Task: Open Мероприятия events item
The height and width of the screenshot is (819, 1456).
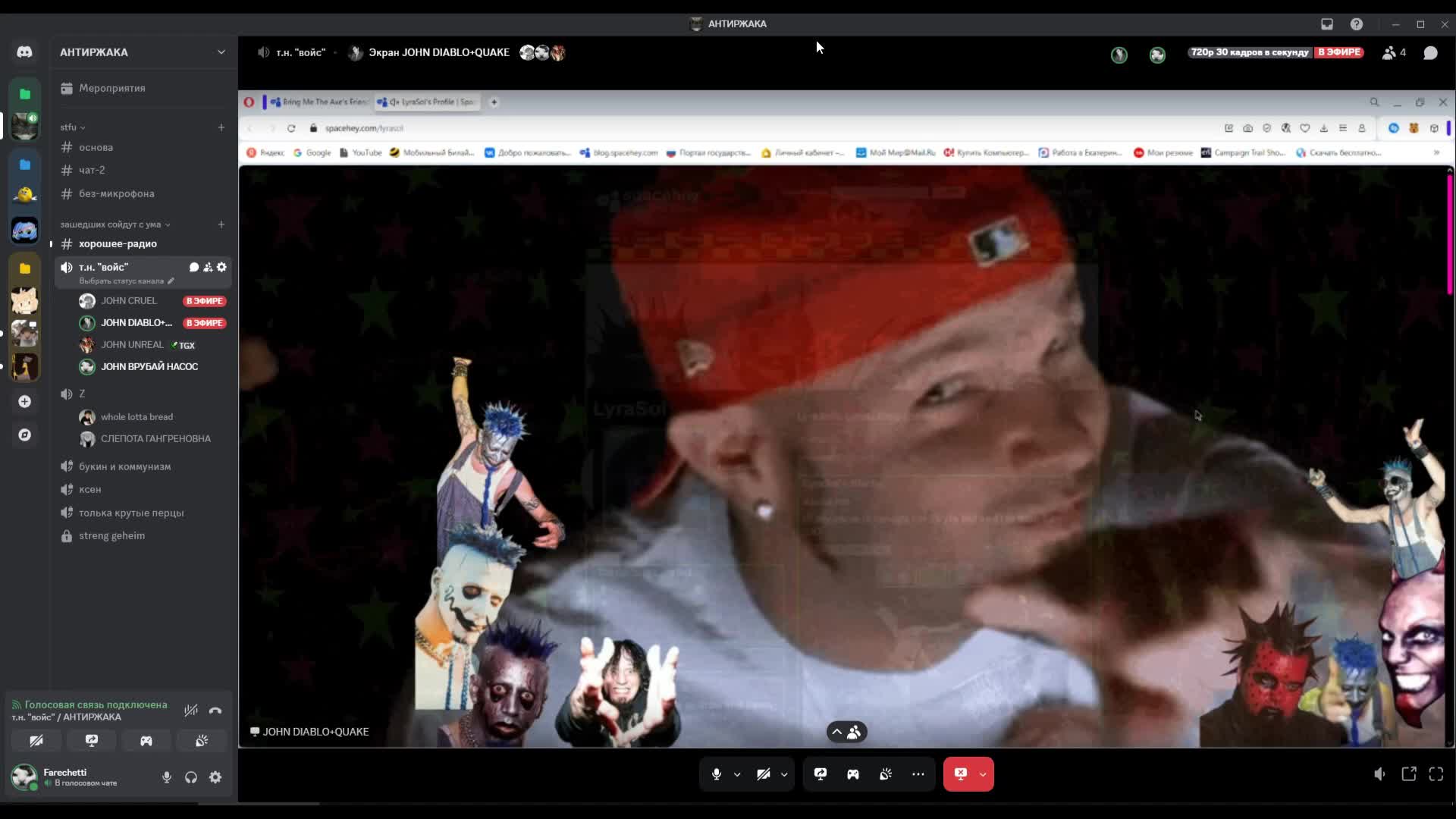Action: [x=143, y=88]
